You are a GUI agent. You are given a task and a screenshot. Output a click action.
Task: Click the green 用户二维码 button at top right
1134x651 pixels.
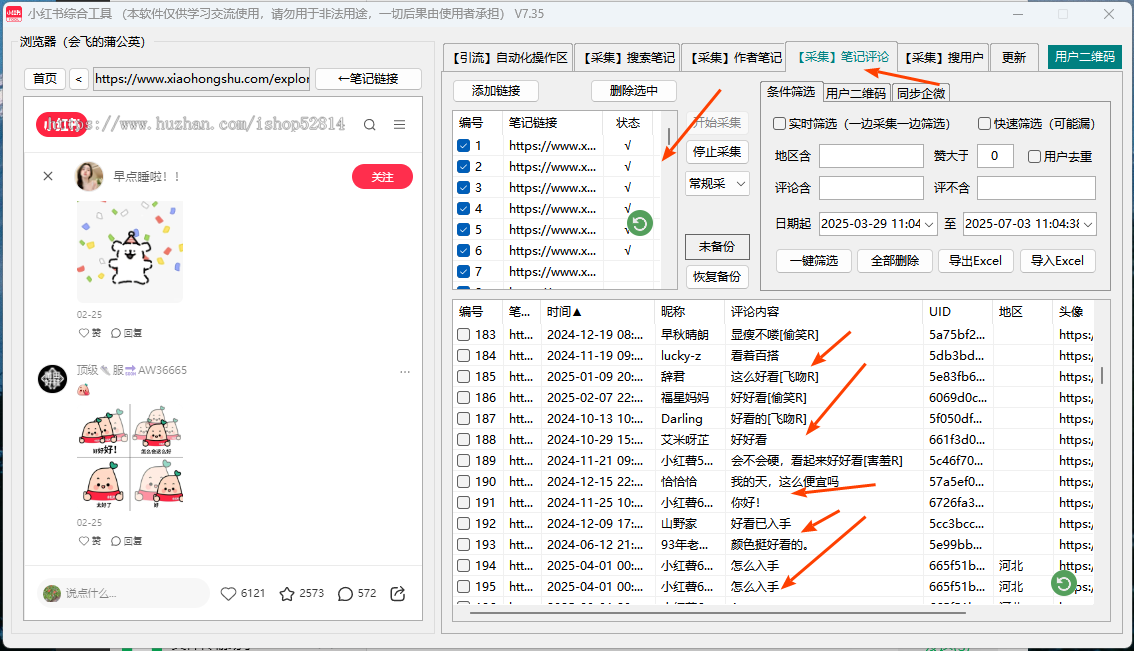(x=1085, y=56)
